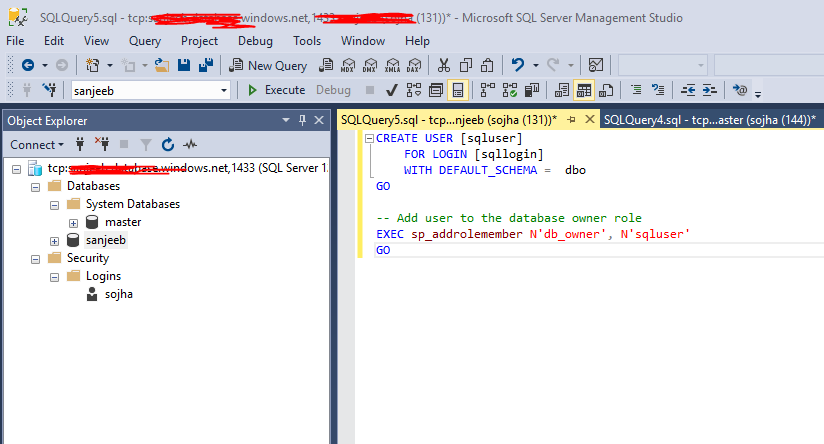Comment out the selected lines icon
This screenshot has width=824, height=444.
pyautogui.click(x=636, y=90)
